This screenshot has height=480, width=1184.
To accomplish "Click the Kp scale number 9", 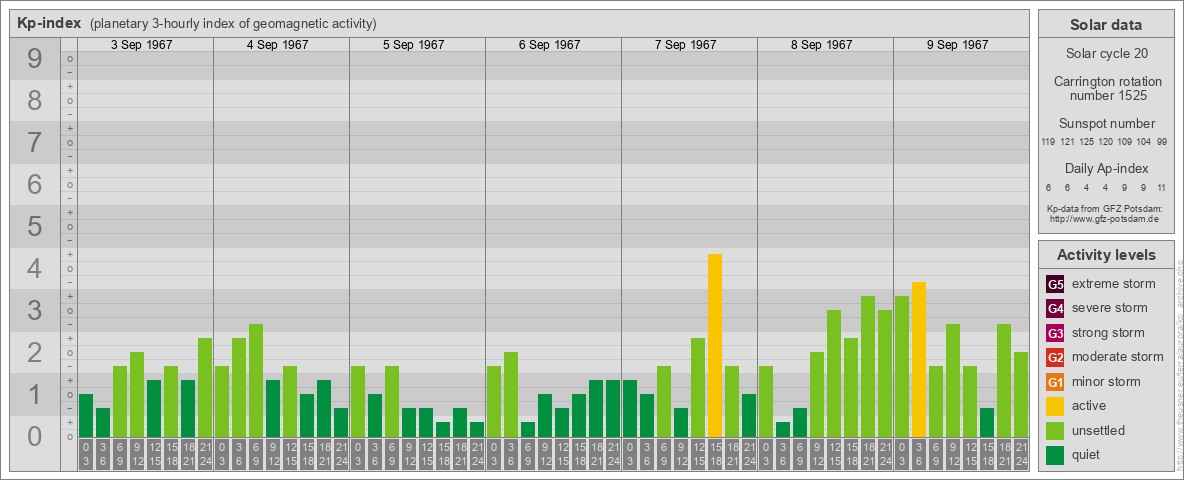I will [35, 59].
